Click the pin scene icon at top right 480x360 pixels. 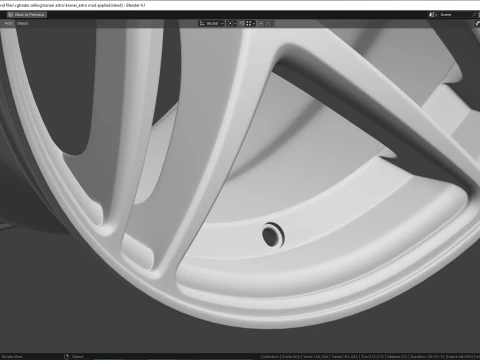pyautogui.click(x=475, y=15)
